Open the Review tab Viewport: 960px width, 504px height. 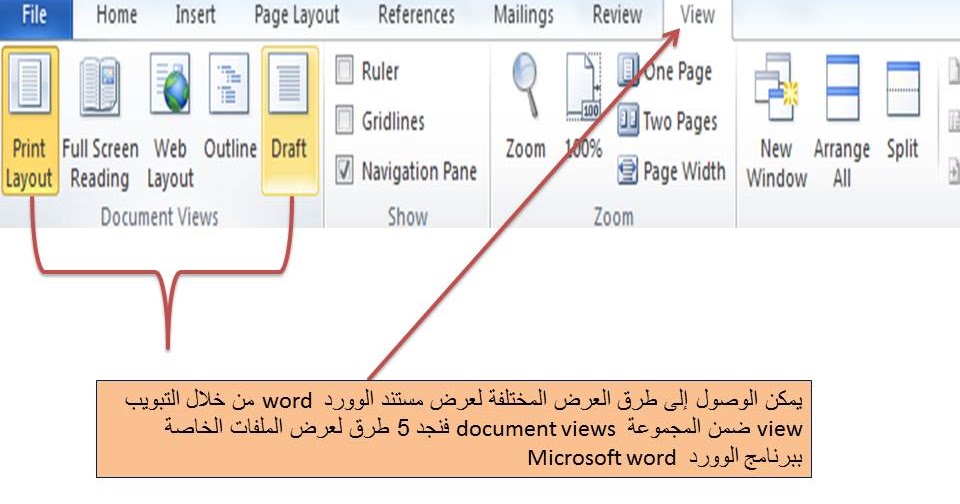tap(617, 15)
